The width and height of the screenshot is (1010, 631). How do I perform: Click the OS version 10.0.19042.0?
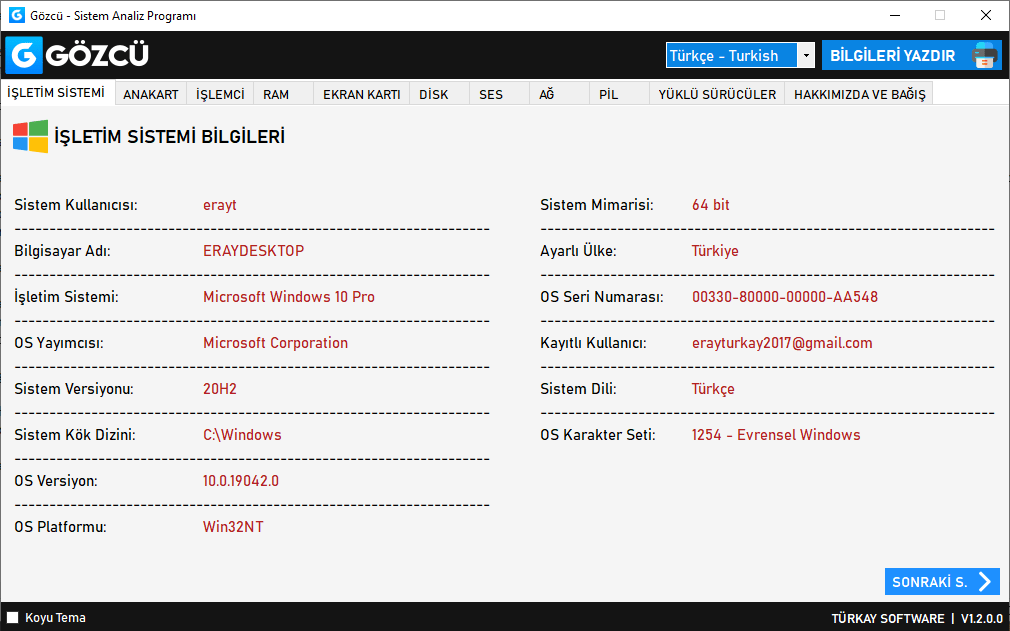(x=241, y=481)
